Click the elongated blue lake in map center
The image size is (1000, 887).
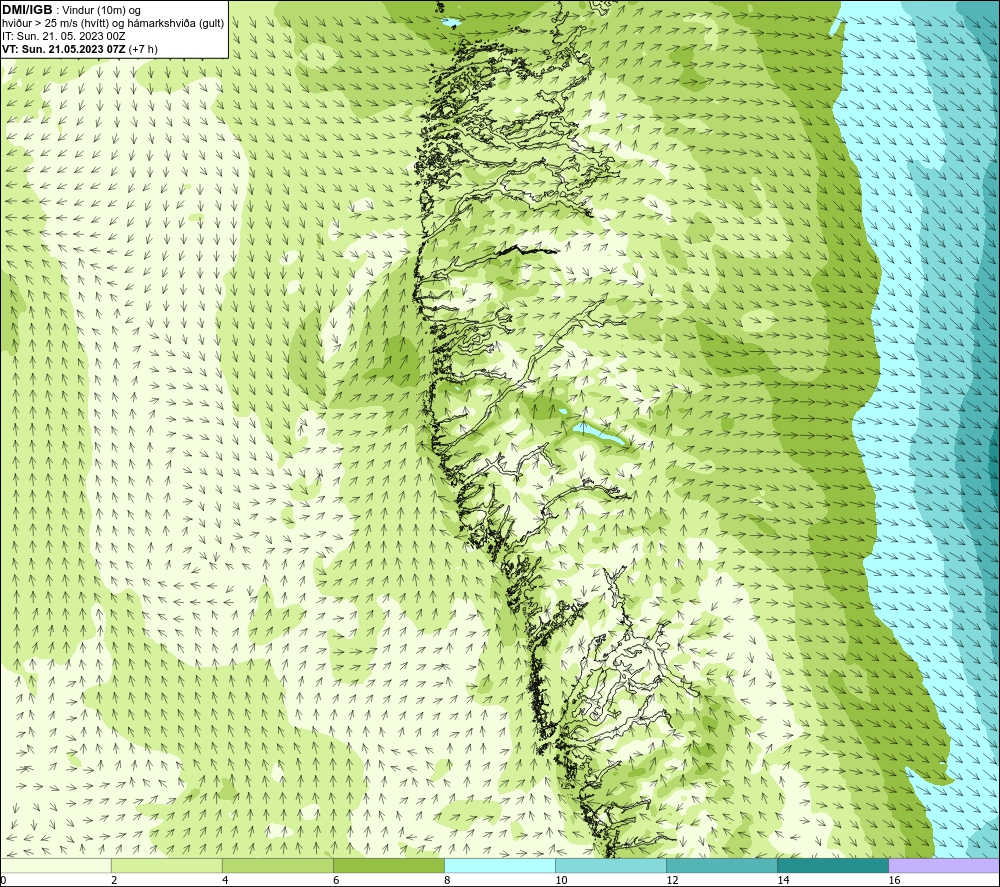[598, 433]
